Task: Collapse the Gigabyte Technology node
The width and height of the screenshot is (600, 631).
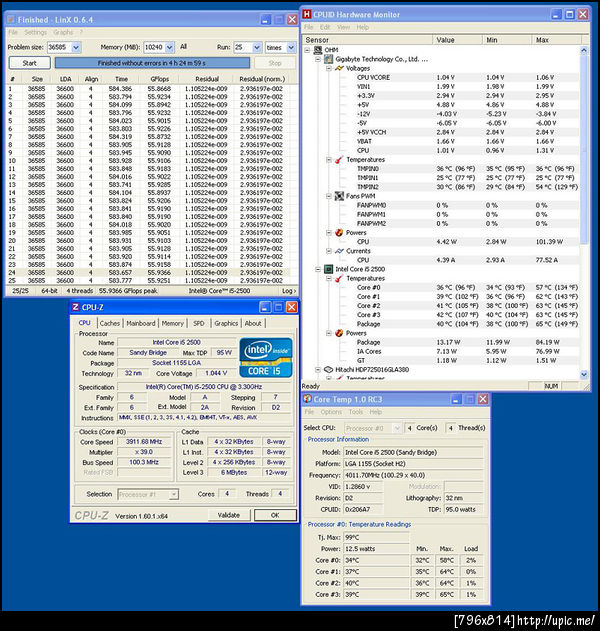Action: click(318, 59)
